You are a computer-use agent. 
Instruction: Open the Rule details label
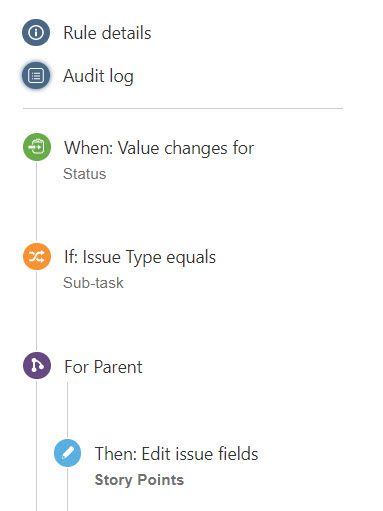point(107,33)
